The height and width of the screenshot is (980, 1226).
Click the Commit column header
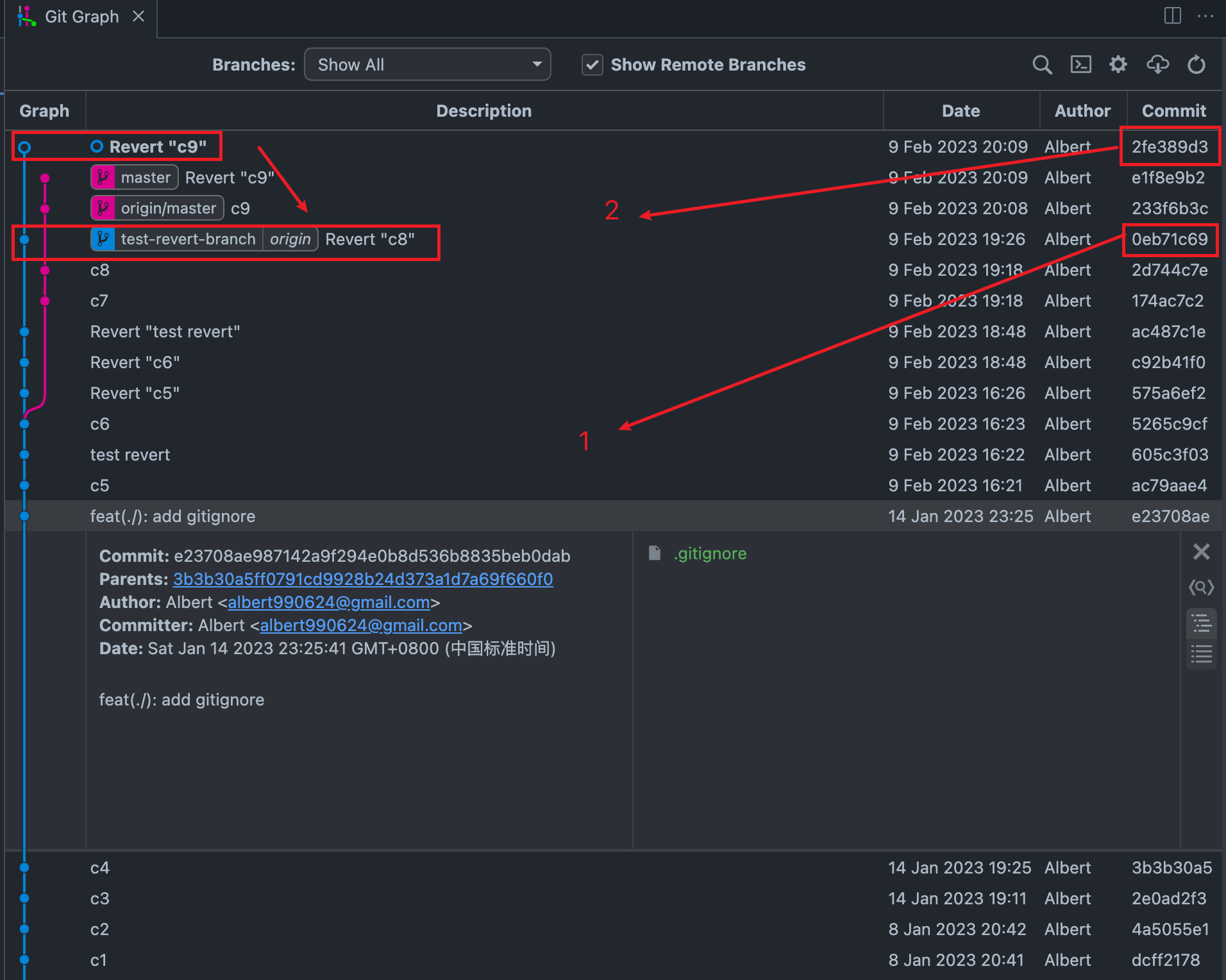tap(1173, 111)
